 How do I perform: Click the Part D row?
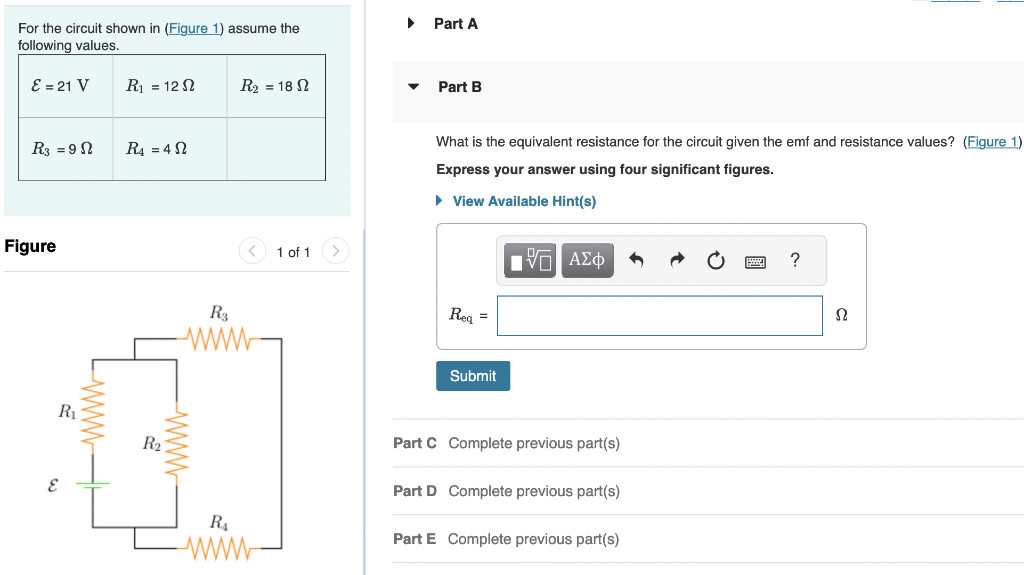click(x=709, y=491)
